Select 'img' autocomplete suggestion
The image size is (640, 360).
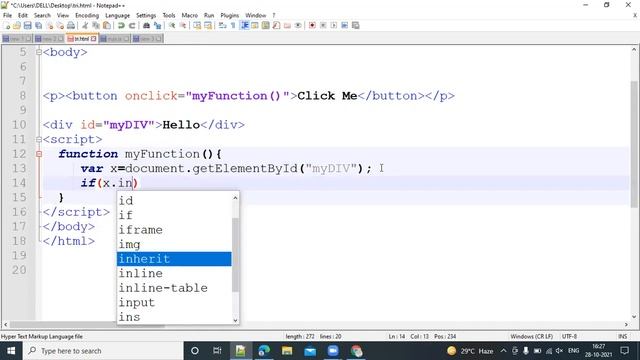[x=174, y=244]
